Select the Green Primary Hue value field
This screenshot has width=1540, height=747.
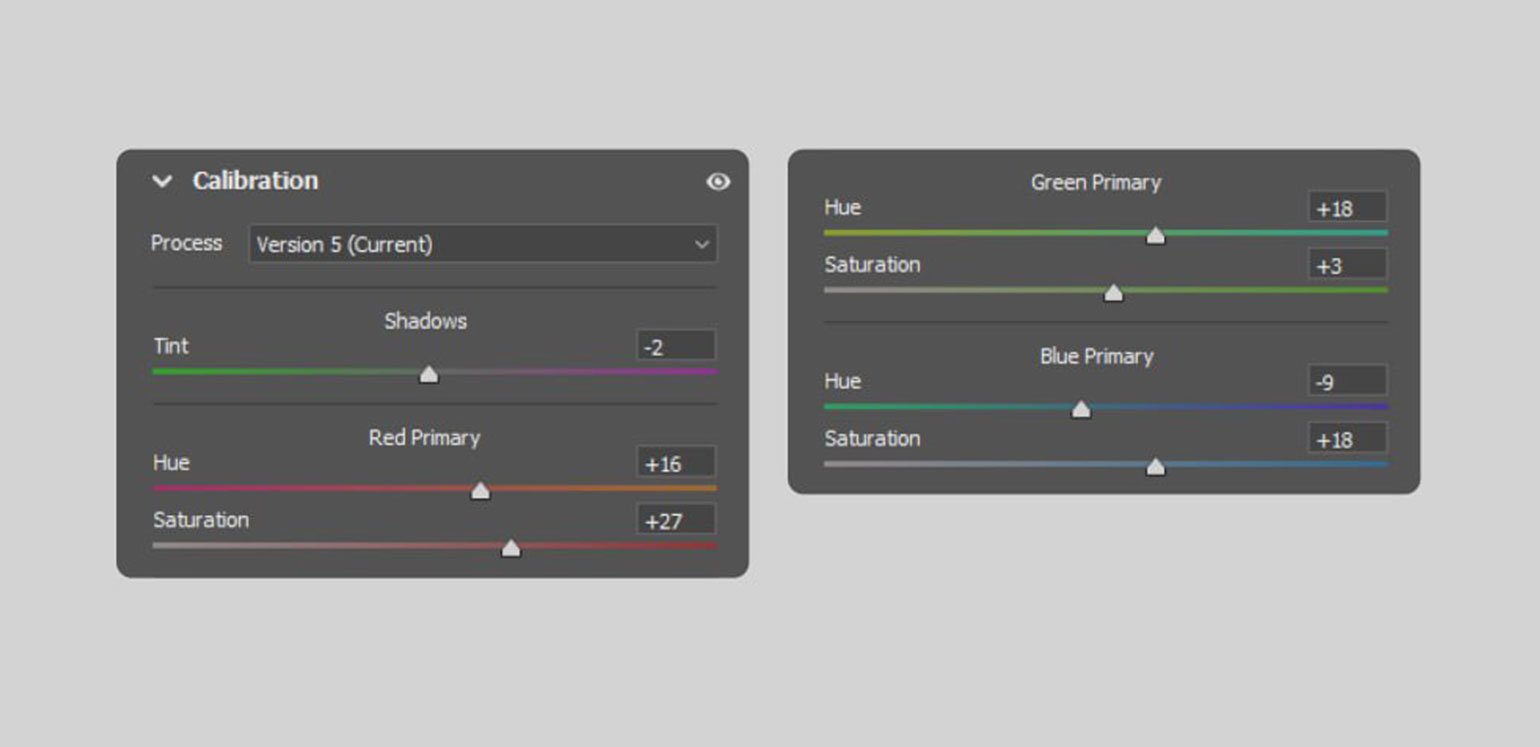(1347, 208)
